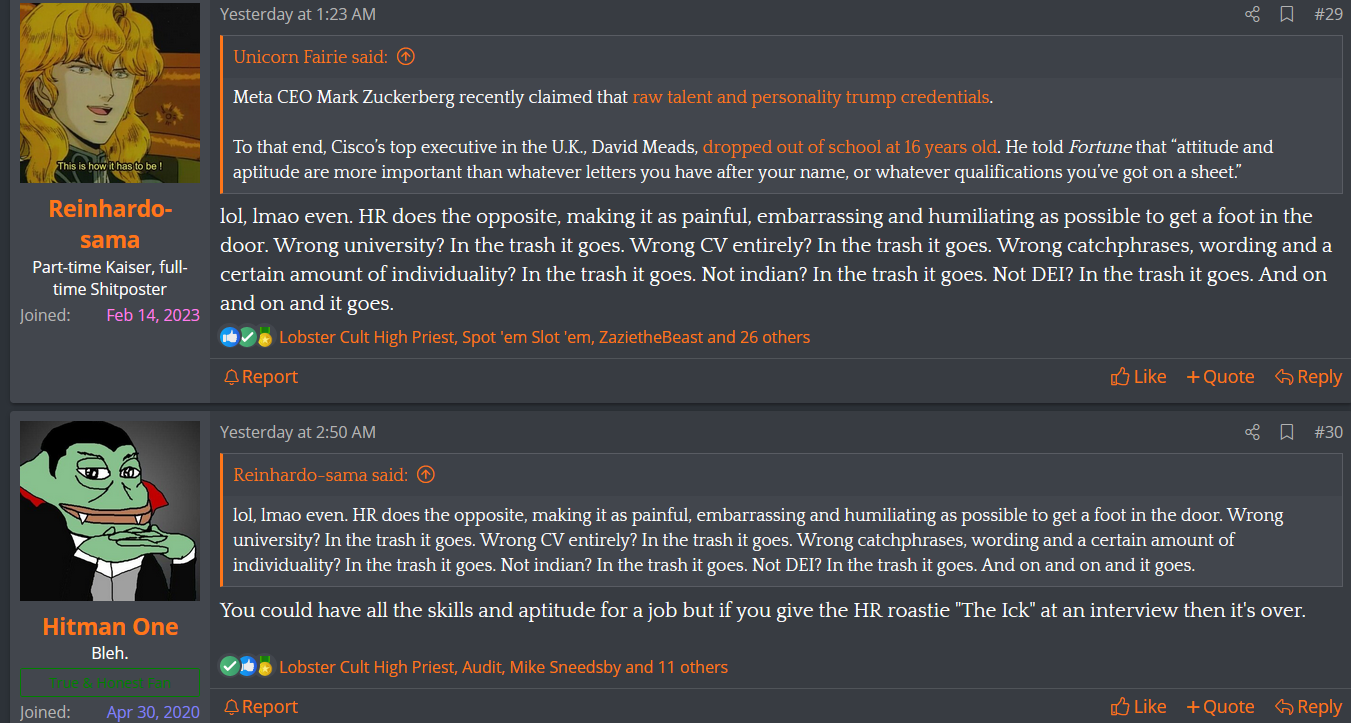Bookmark post #29
This screenshot has height=723, width=1351.
(x=1287, y=14)
